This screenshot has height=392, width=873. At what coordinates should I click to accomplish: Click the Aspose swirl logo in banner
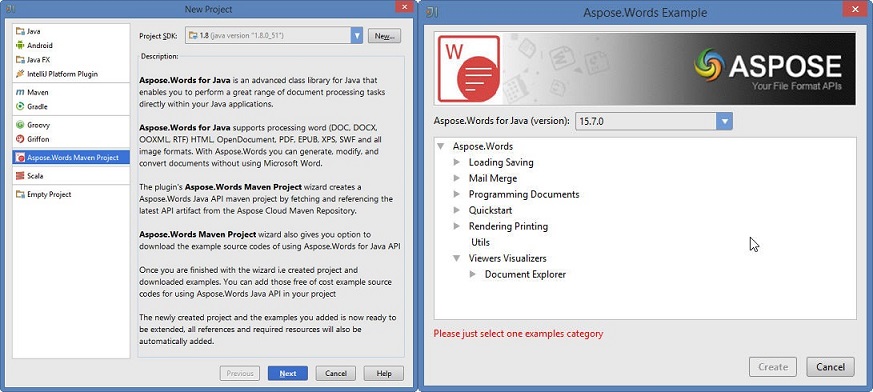point(709,65)
